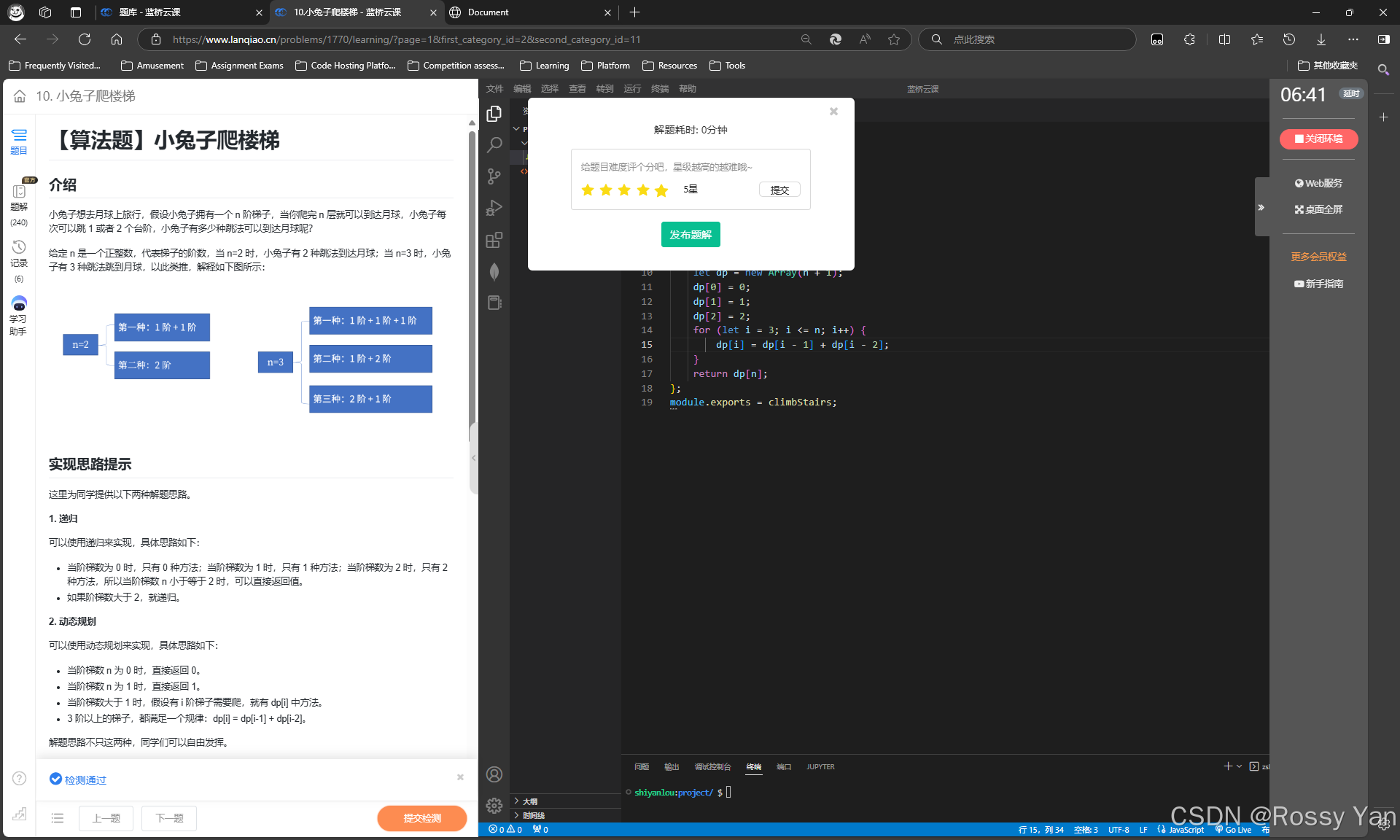1400x840 pixels.
Task: Open the Manage gear icon
Action: tap(494, 806)
